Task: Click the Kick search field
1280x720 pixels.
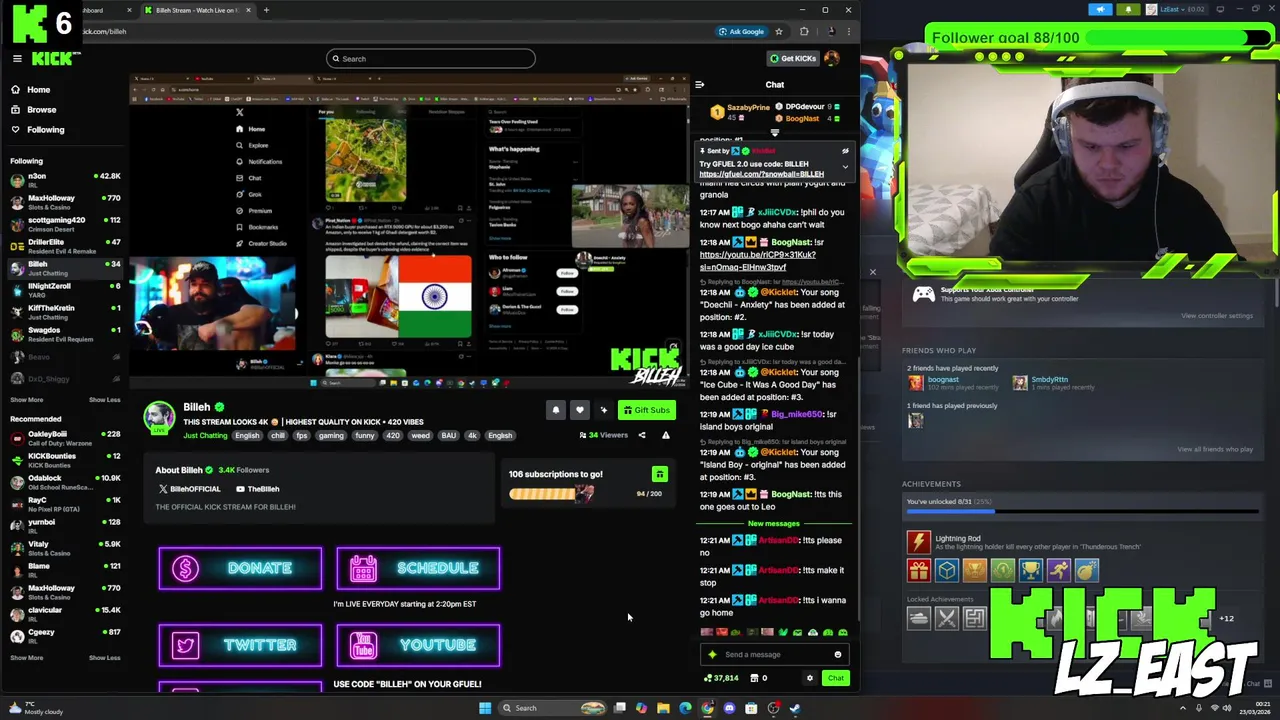Action: point(430,59)
